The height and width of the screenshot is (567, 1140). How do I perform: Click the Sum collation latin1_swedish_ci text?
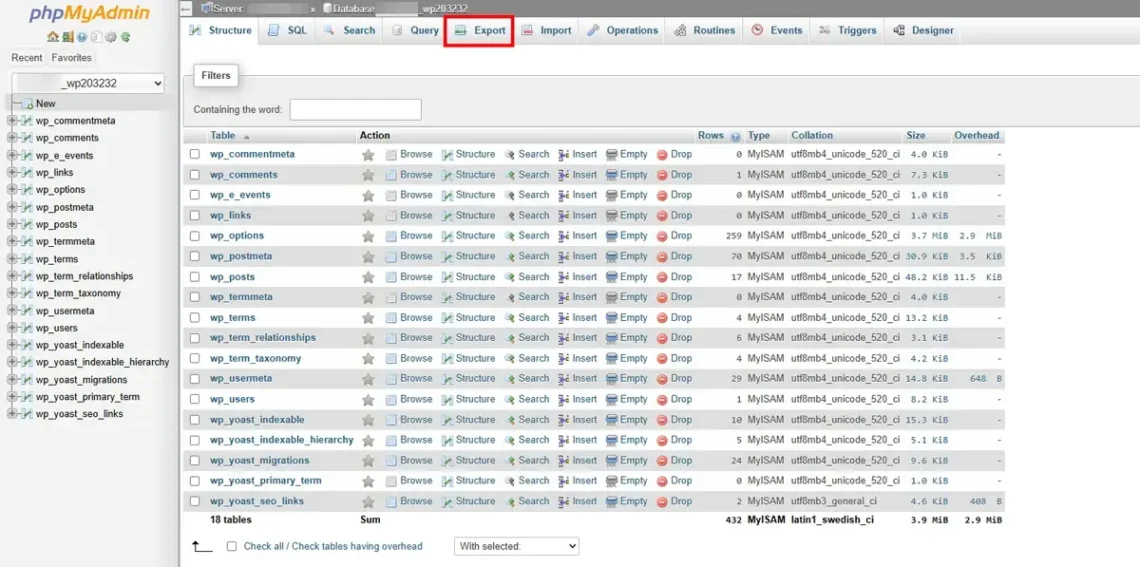tap(832, 520)
